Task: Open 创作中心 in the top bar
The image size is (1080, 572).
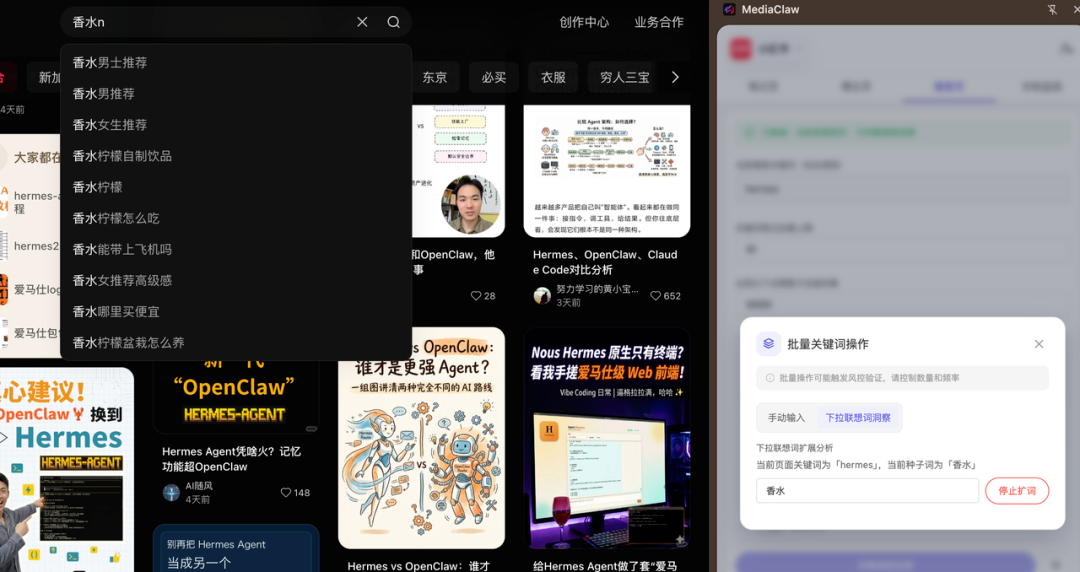Action: (584, 22)
